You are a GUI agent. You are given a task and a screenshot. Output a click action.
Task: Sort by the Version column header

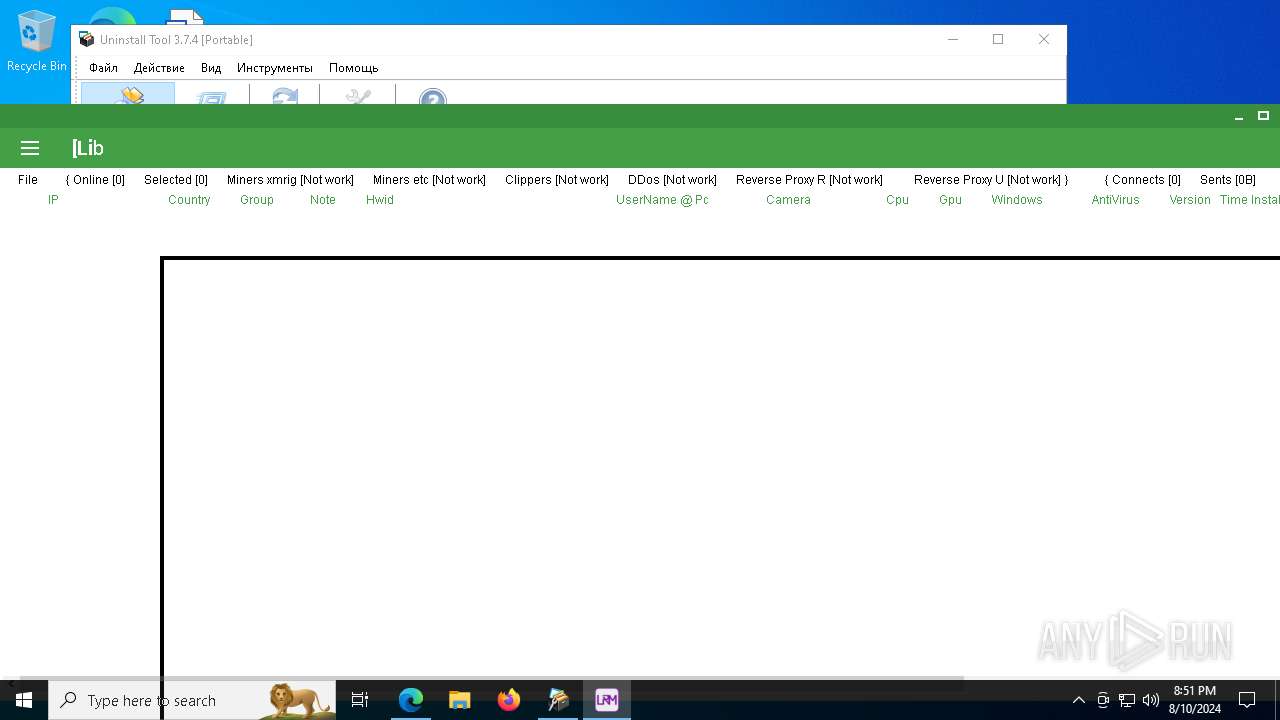1190,200
